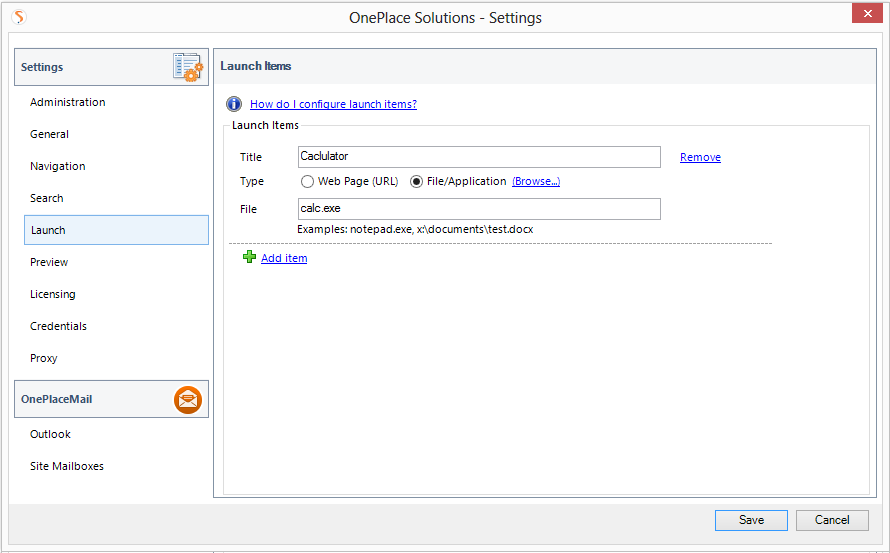Show the Licensing settings page
This screenshot has height=553, width=890.
tap(52, 294)
